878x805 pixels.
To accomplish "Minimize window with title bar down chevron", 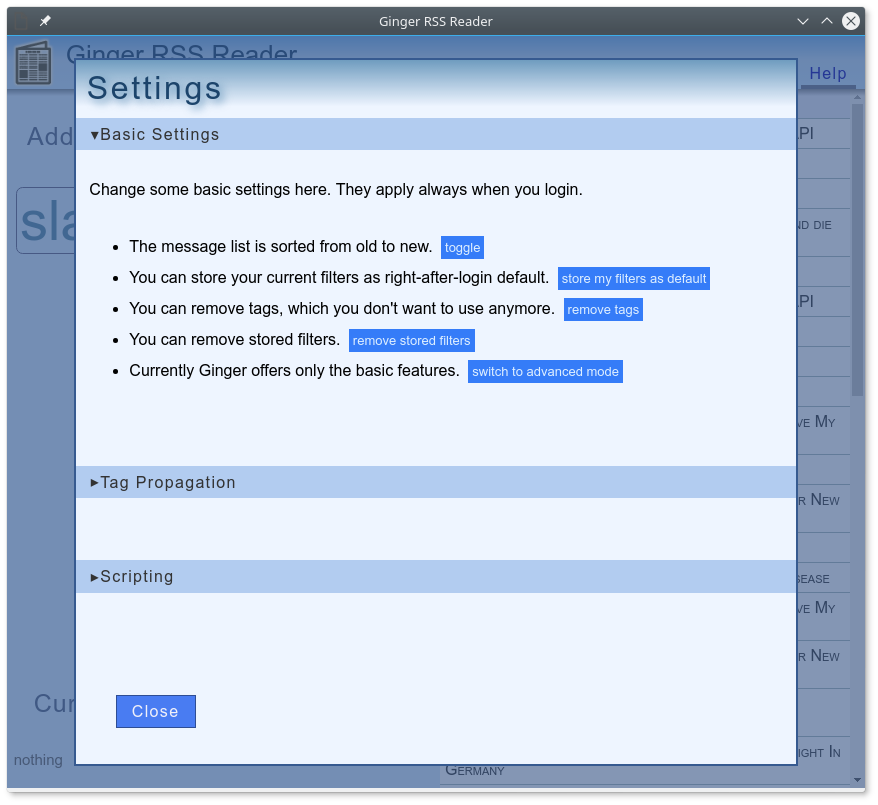I will pyautogui.click(x=802, y=21).
